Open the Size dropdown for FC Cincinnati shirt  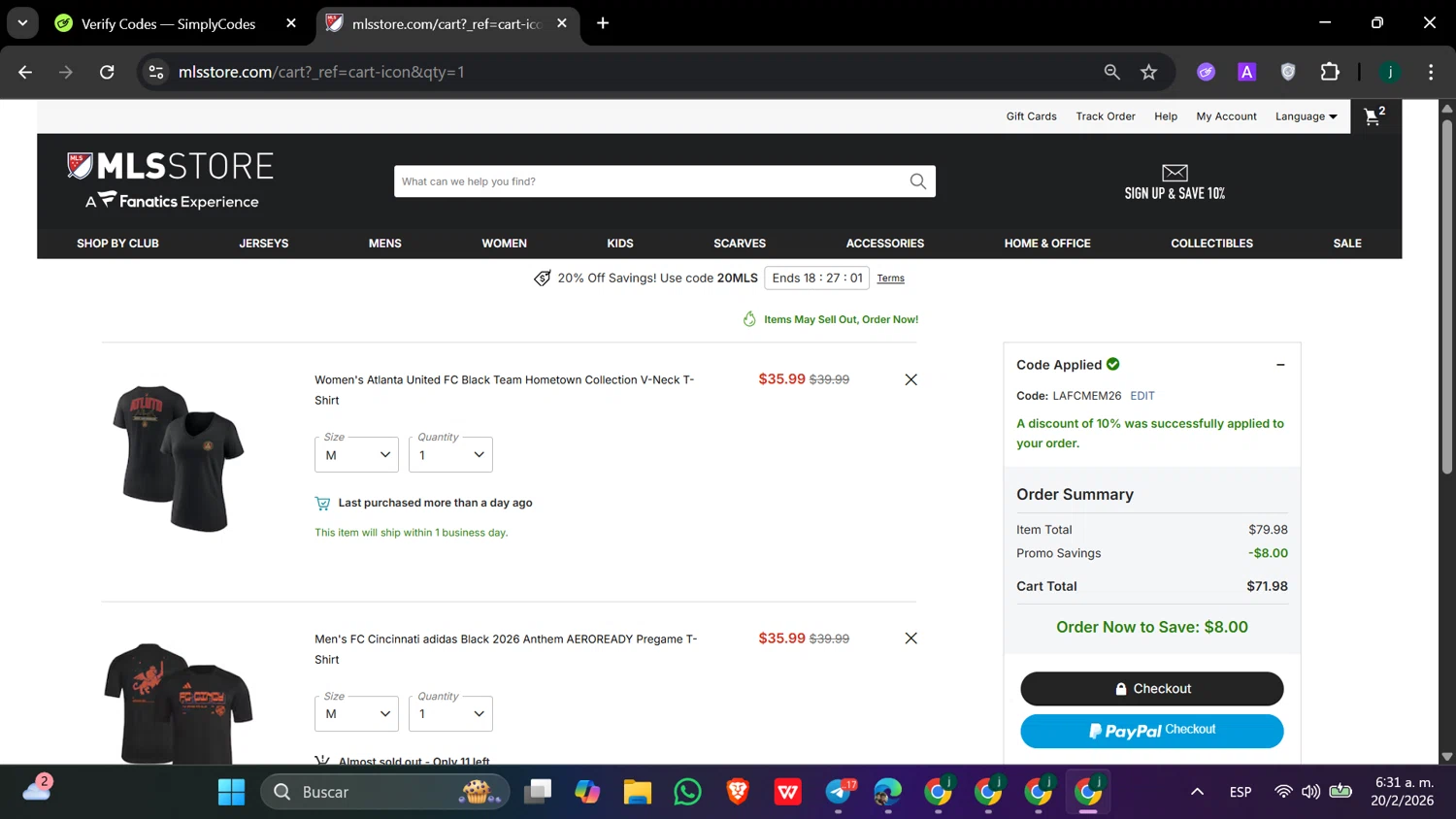356,713
